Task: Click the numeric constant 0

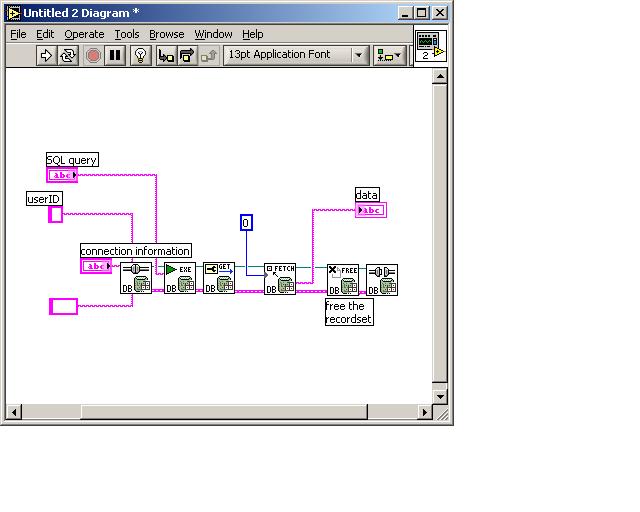Action: [x=246, y=223]
